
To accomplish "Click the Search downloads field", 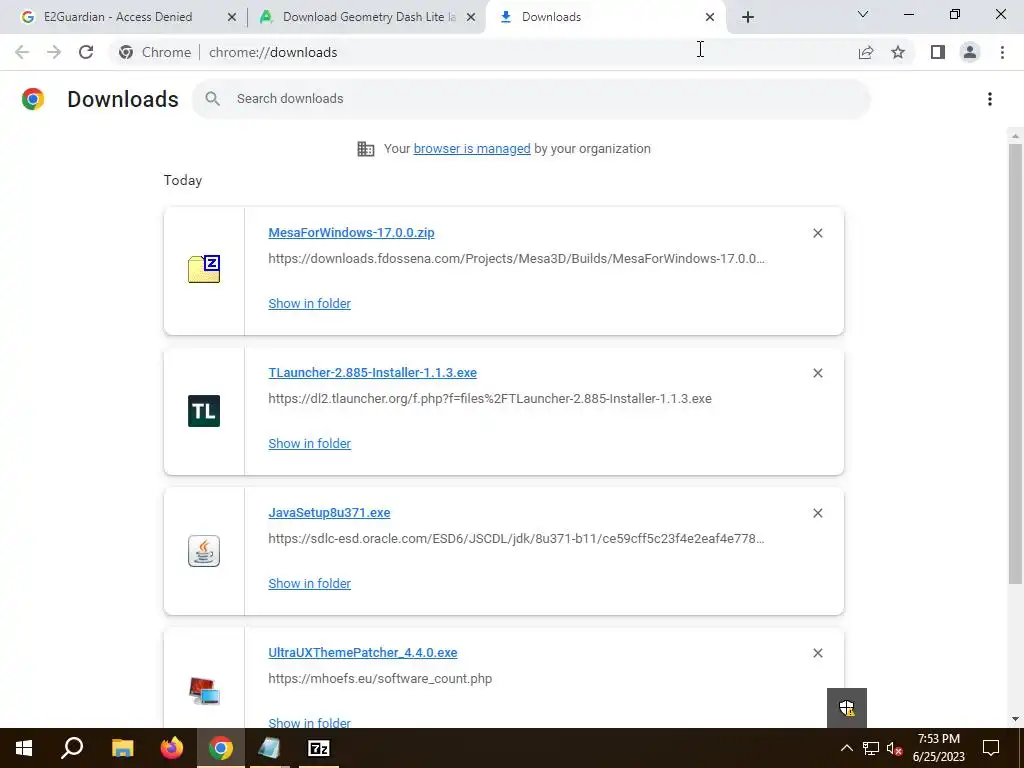I will pyautogui.click(x=531, y=99).
